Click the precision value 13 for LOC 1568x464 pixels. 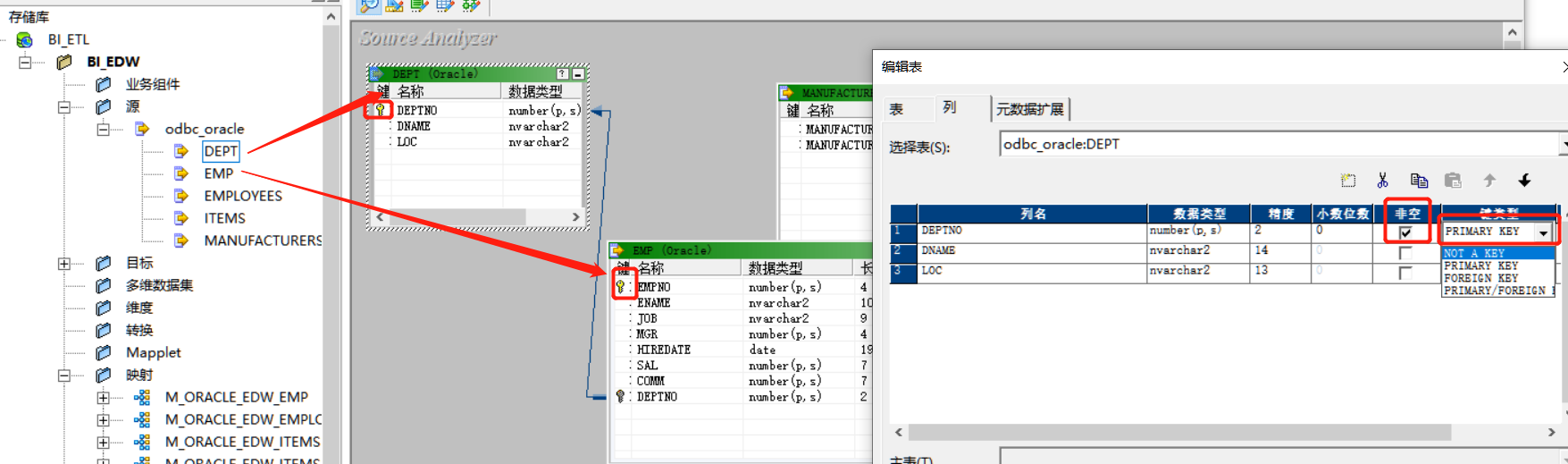[1280, 272]
